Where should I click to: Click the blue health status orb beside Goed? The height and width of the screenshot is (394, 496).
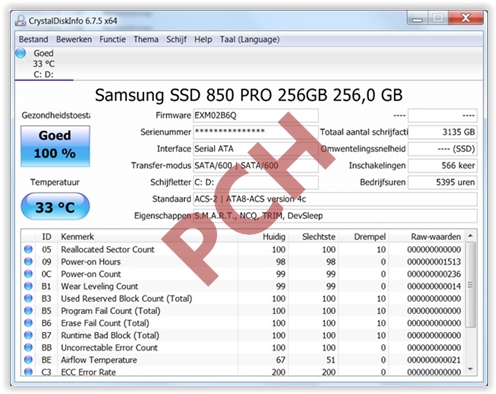[21, 53]
